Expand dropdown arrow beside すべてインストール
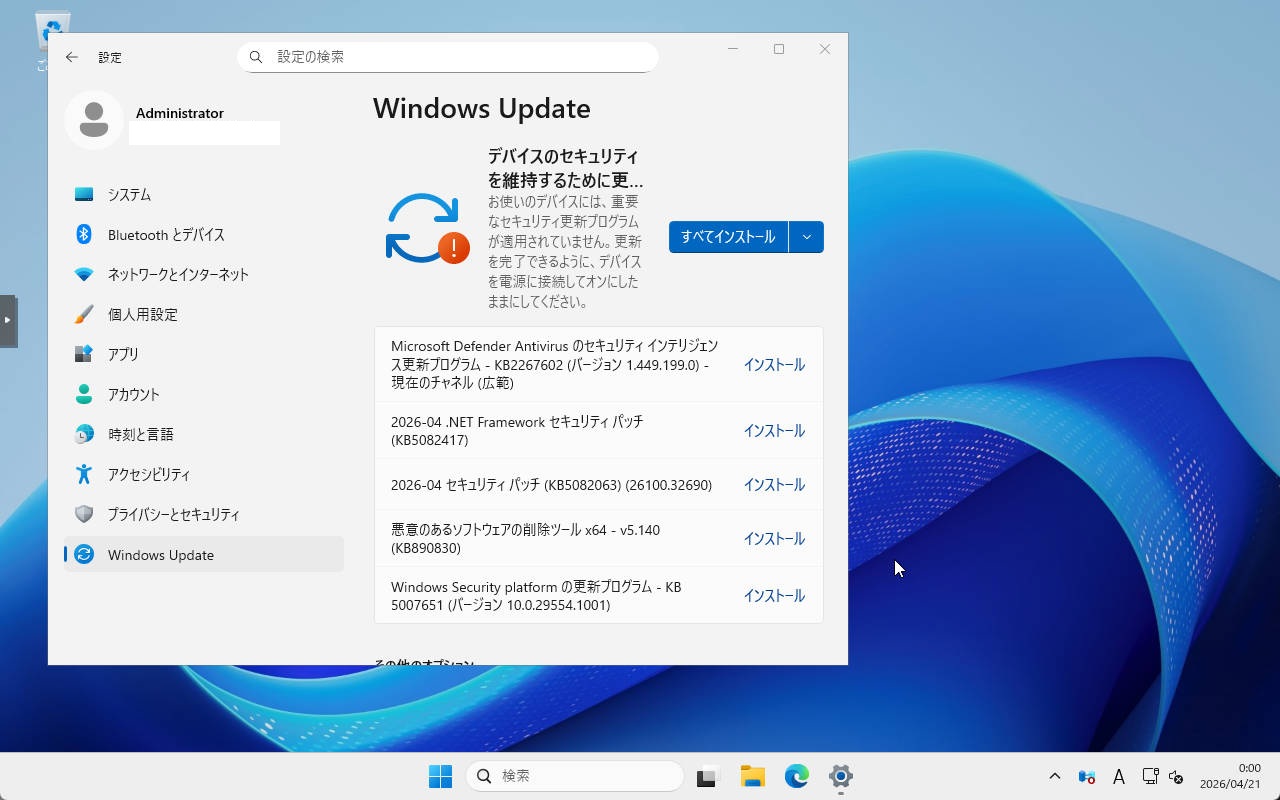Screen dimensions: 1280x800 click(x=806, y=237)
